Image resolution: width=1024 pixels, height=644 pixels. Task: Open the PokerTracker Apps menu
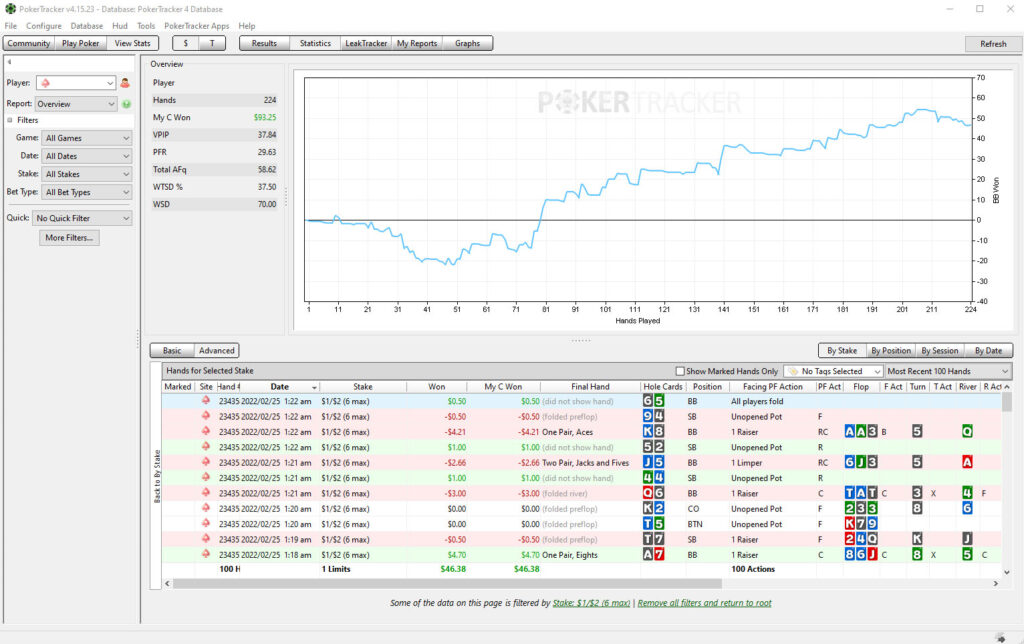(x=197, y=26)
